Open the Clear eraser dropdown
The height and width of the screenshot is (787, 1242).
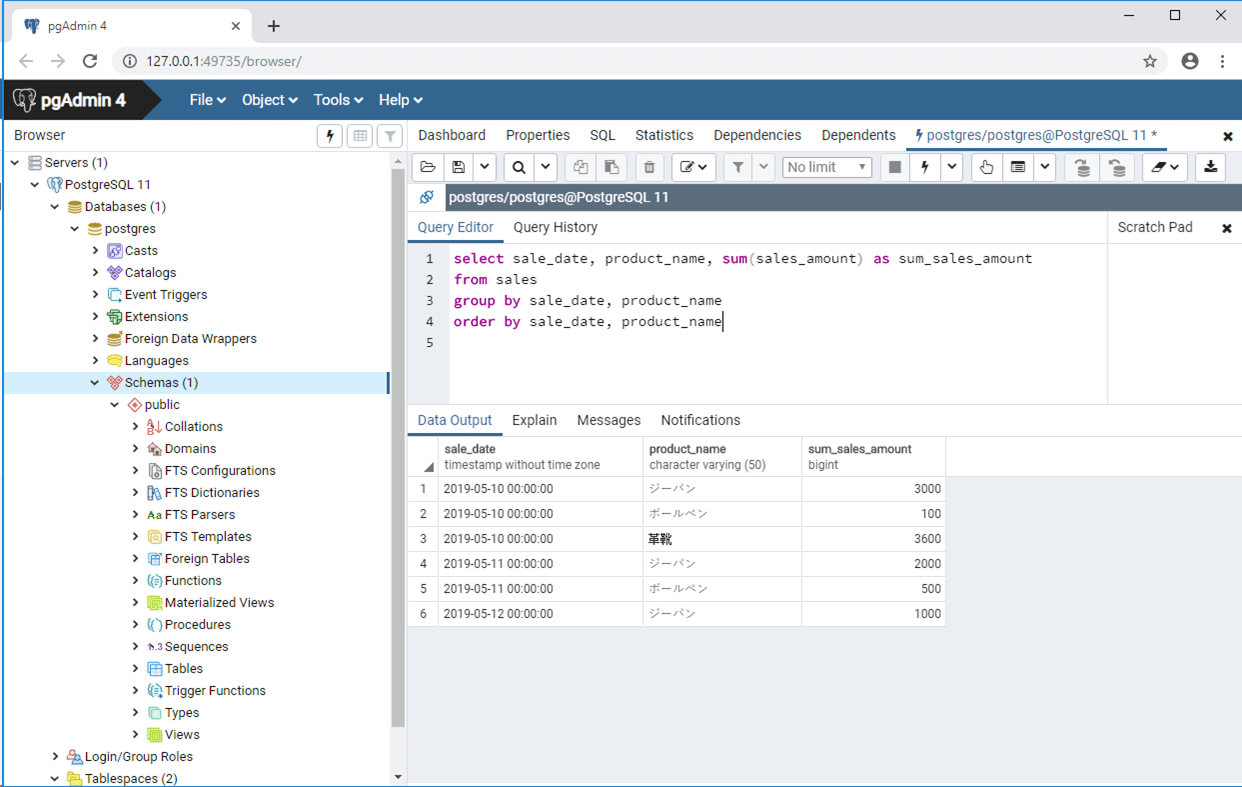pyautogui.click(x=1165, y=167)
